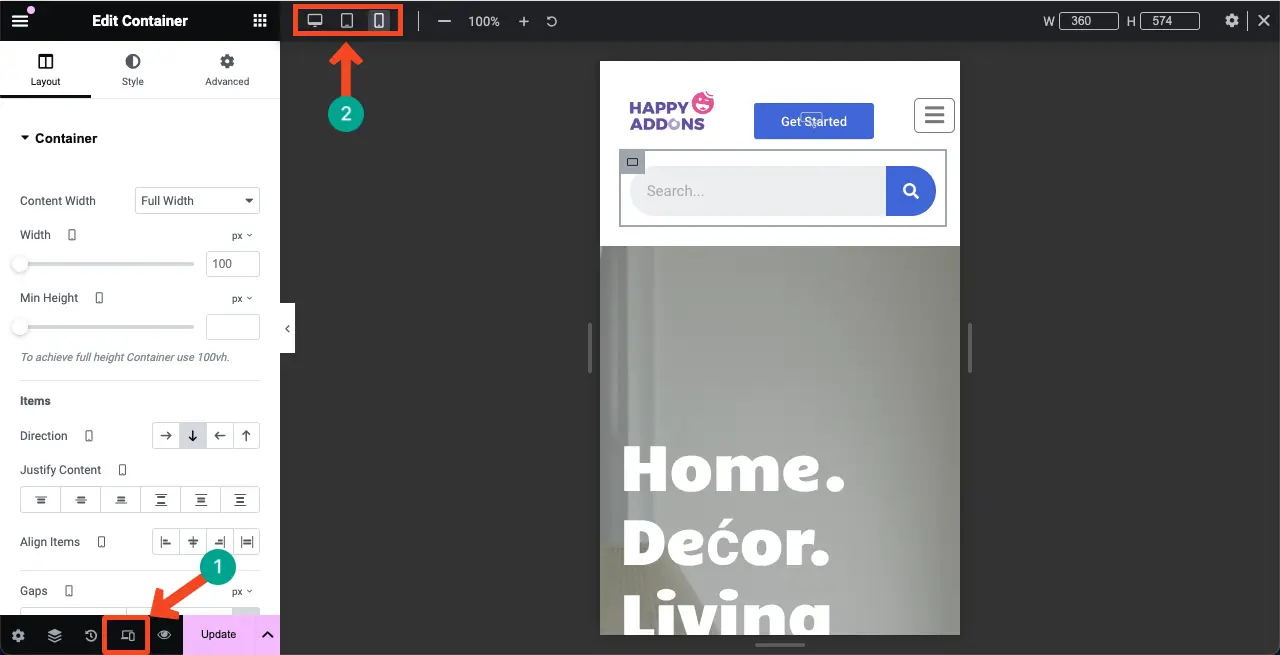Open the preview page hamburger menu
1280x655 pixels.
(934, 115)
